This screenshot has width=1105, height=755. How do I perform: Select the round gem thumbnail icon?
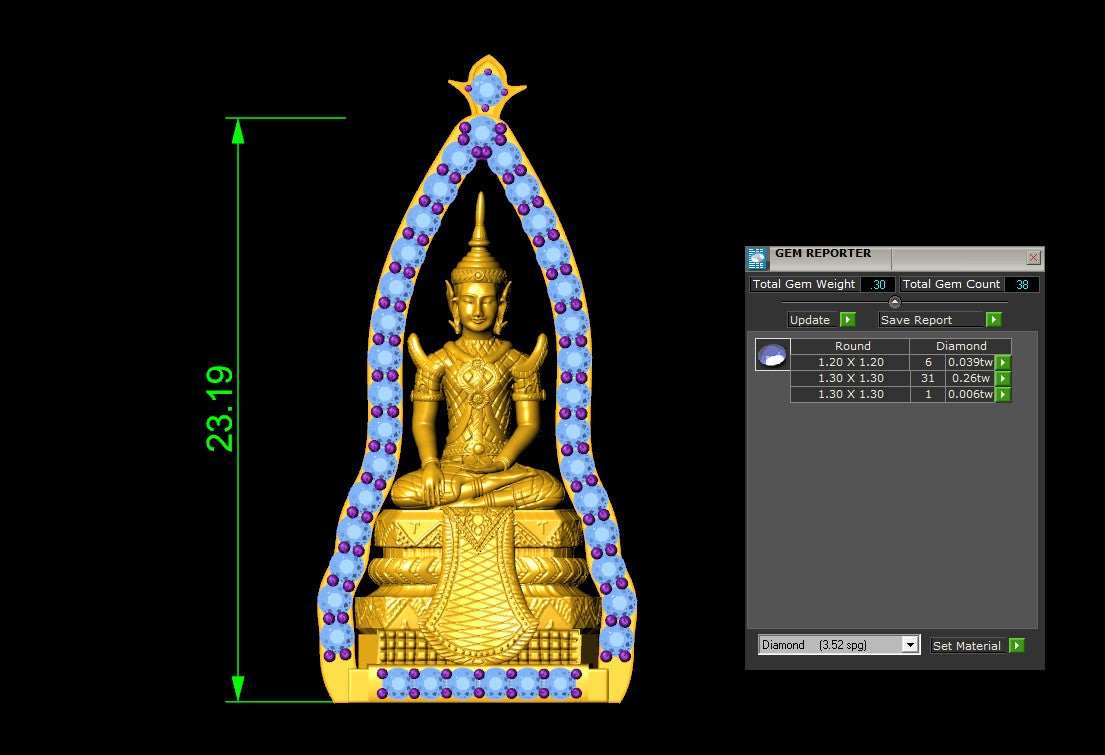click(x=772, y=354)
